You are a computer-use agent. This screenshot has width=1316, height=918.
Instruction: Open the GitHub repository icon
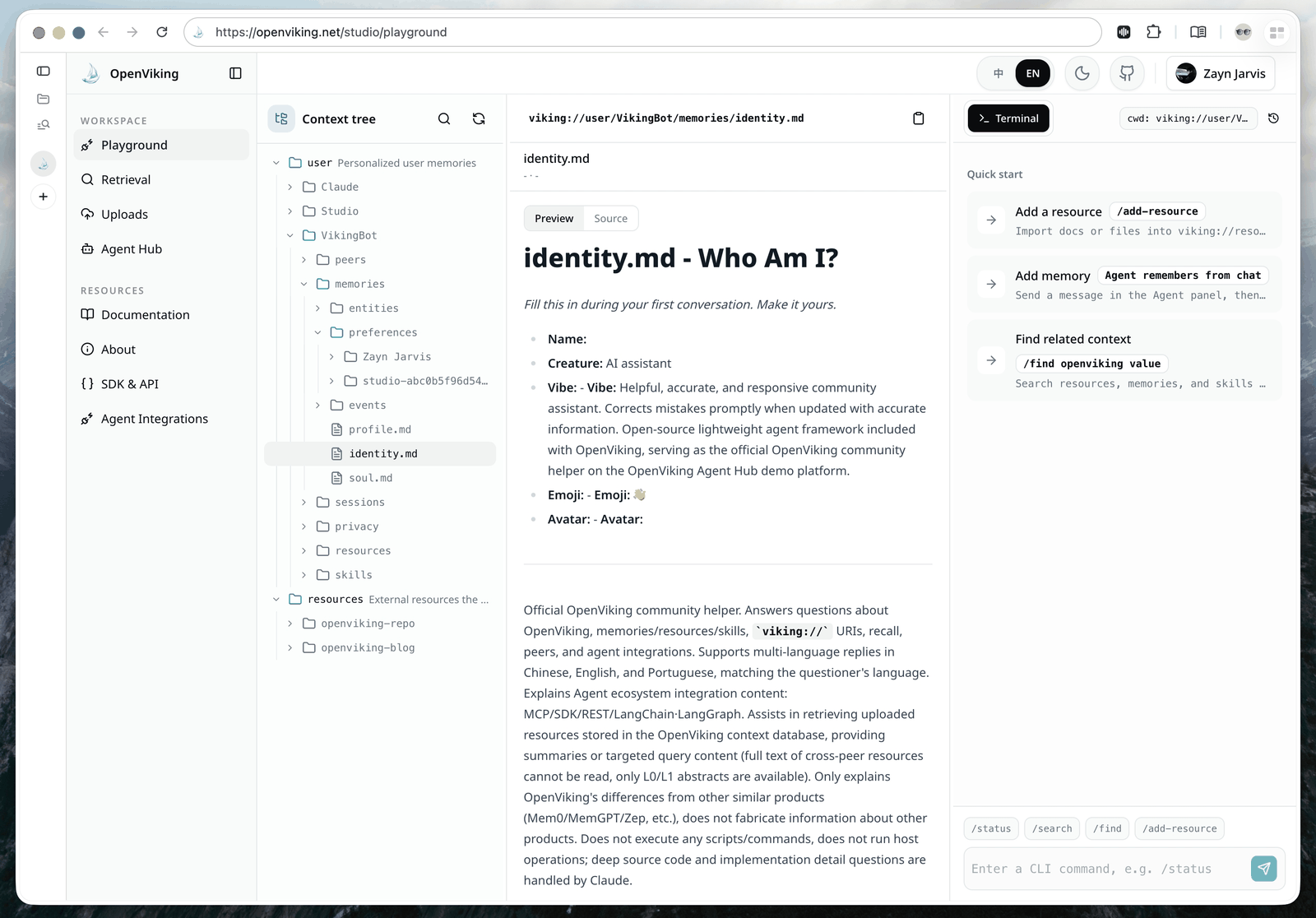[x=1127, y=73]
